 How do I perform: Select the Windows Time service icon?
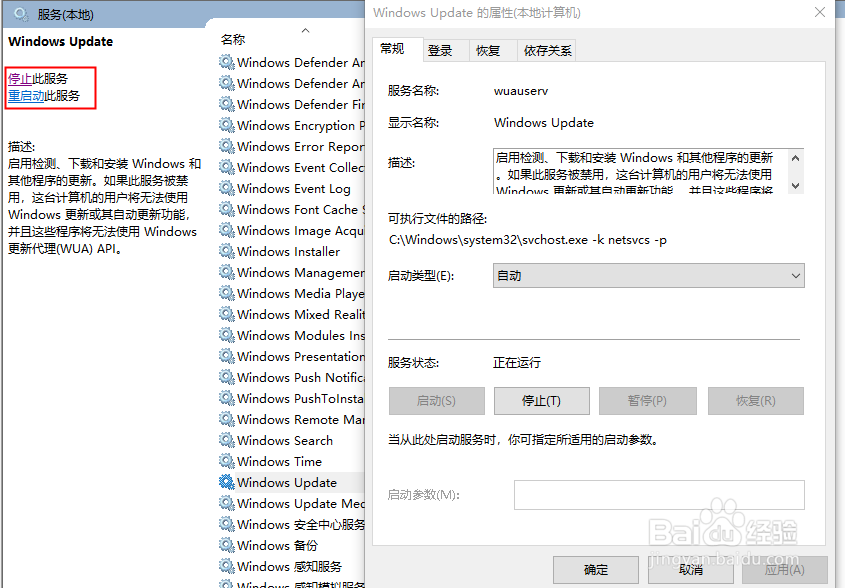tap(228, 461)
